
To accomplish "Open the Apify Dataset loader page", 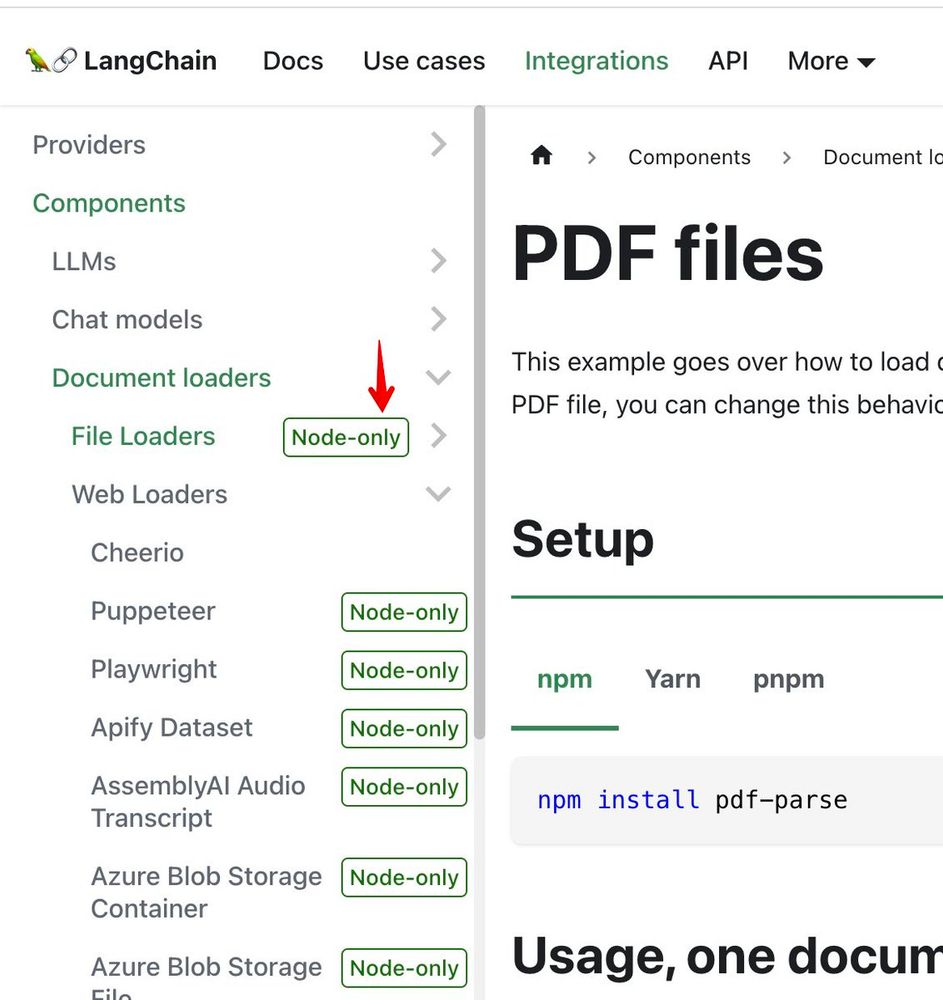I will 172,727.
